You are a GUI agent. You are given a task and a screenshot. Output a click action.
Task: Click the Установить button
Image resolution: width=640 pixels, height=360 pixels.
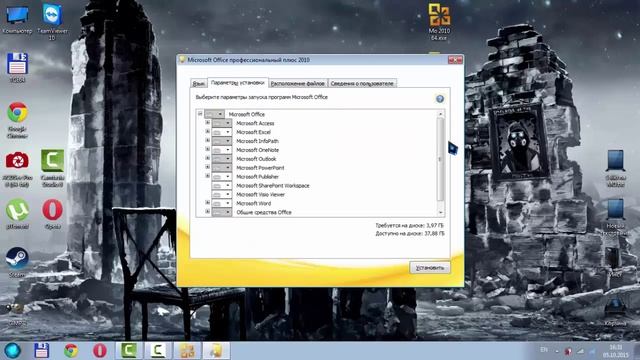pyautogui.click(x=430, y=268)
